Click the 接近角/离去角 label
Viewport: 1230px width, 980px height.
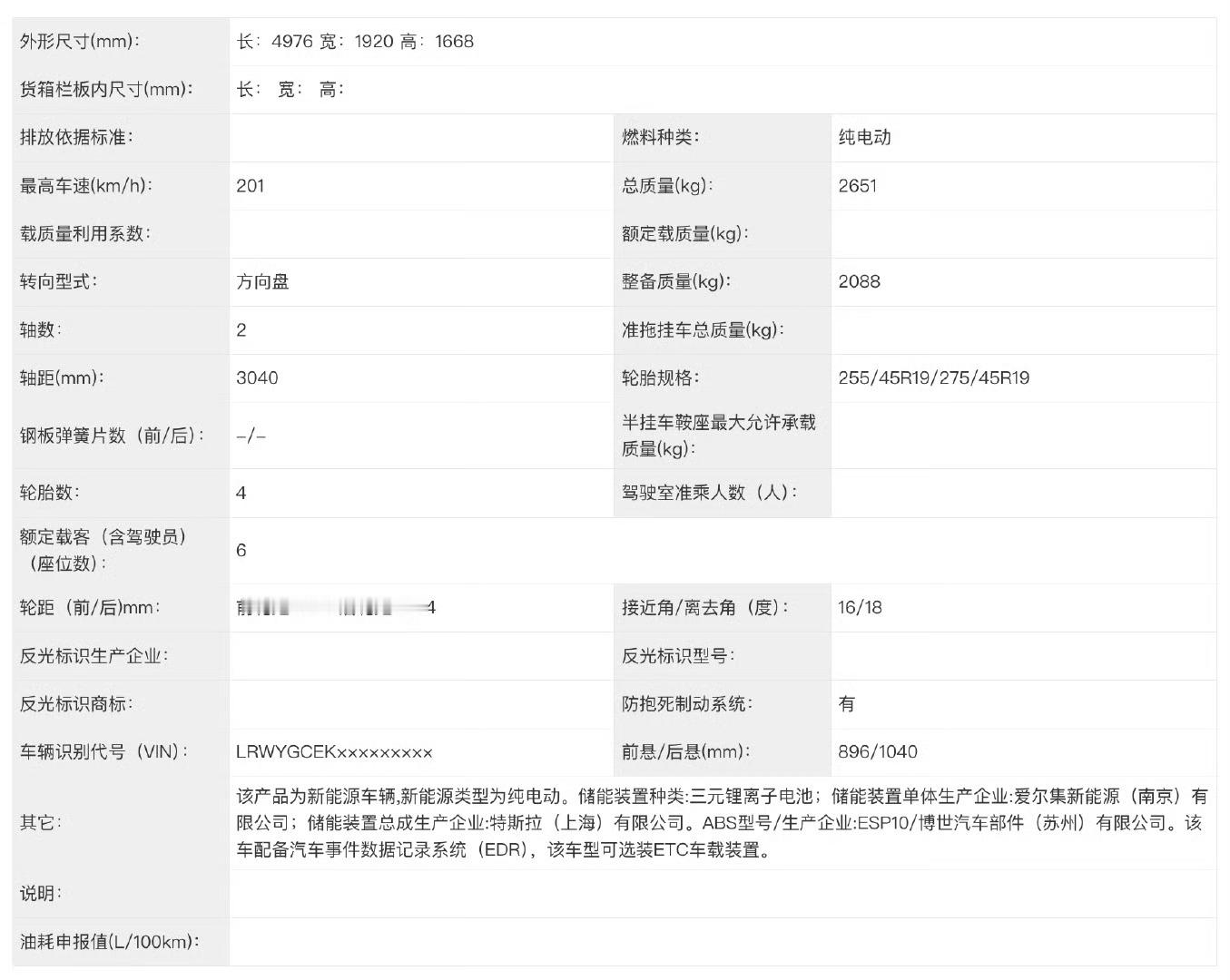pyautogui.click(x=705, y=608)
